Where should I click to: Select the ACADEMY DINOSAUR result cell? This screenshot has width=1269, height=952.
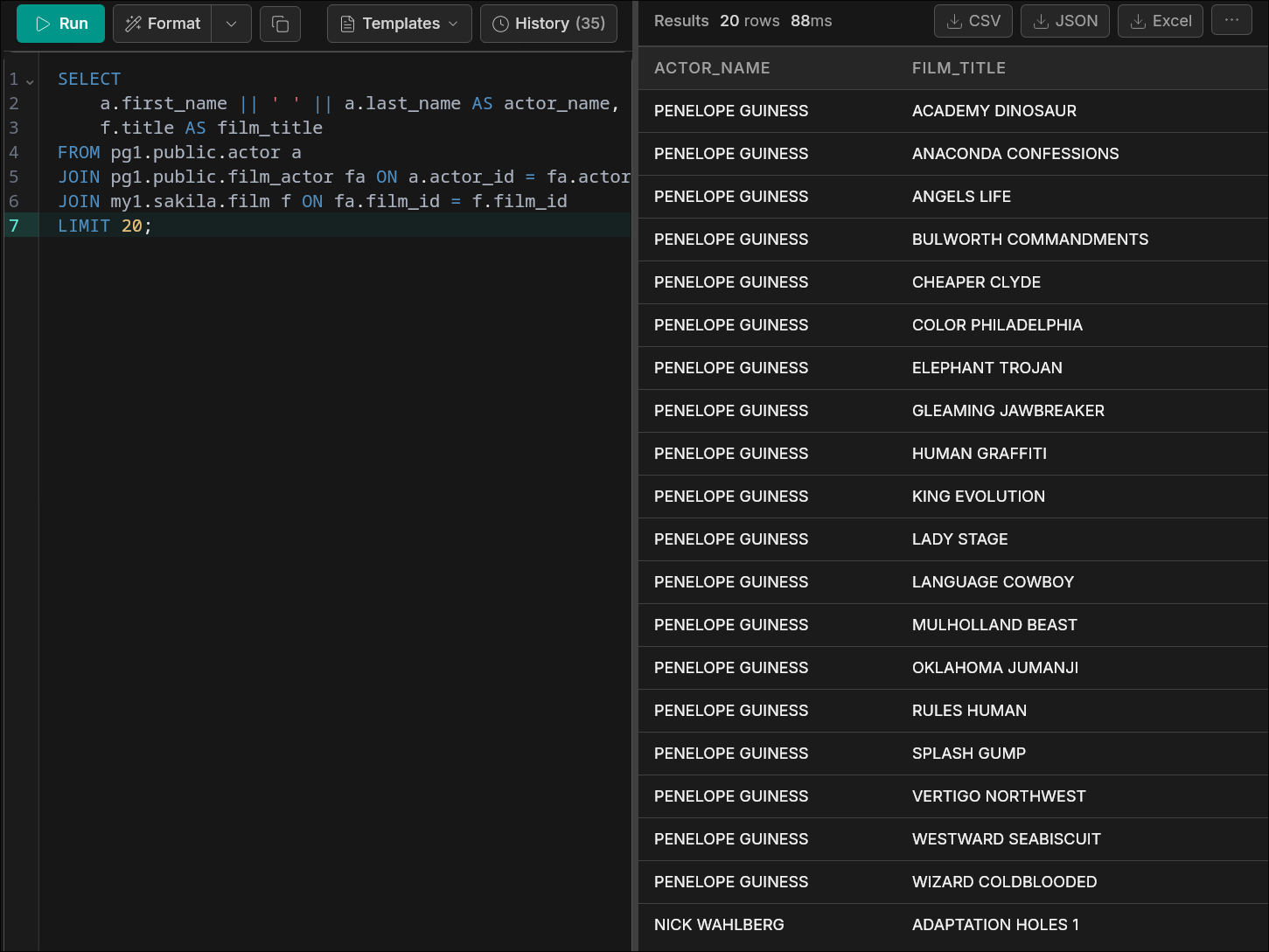[994, 111]
